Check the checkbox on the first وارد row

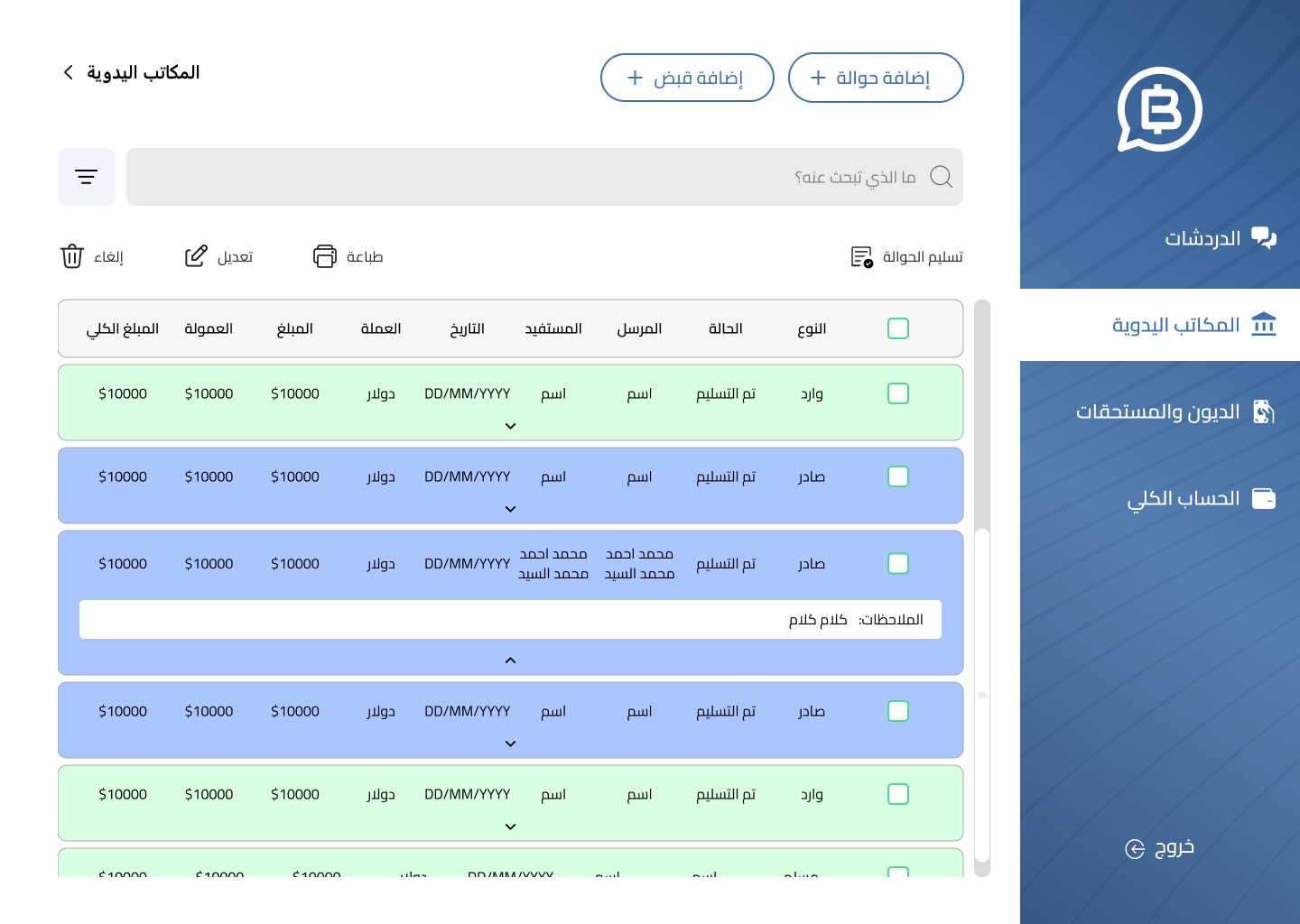898,393
